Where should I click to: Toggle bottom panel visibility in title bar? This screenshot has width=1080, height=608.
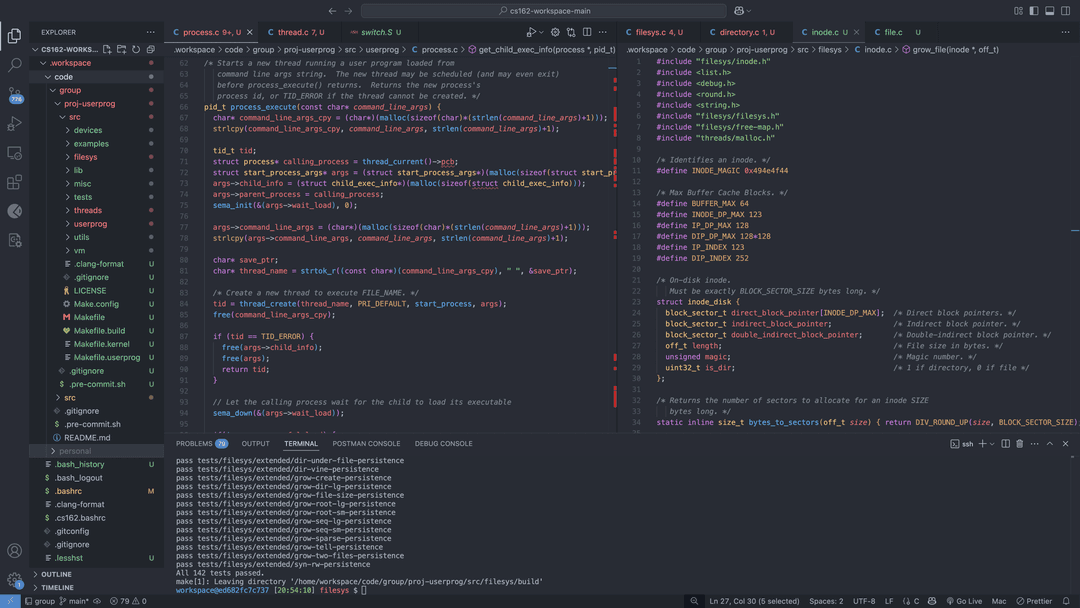(x=1049, y=11)
